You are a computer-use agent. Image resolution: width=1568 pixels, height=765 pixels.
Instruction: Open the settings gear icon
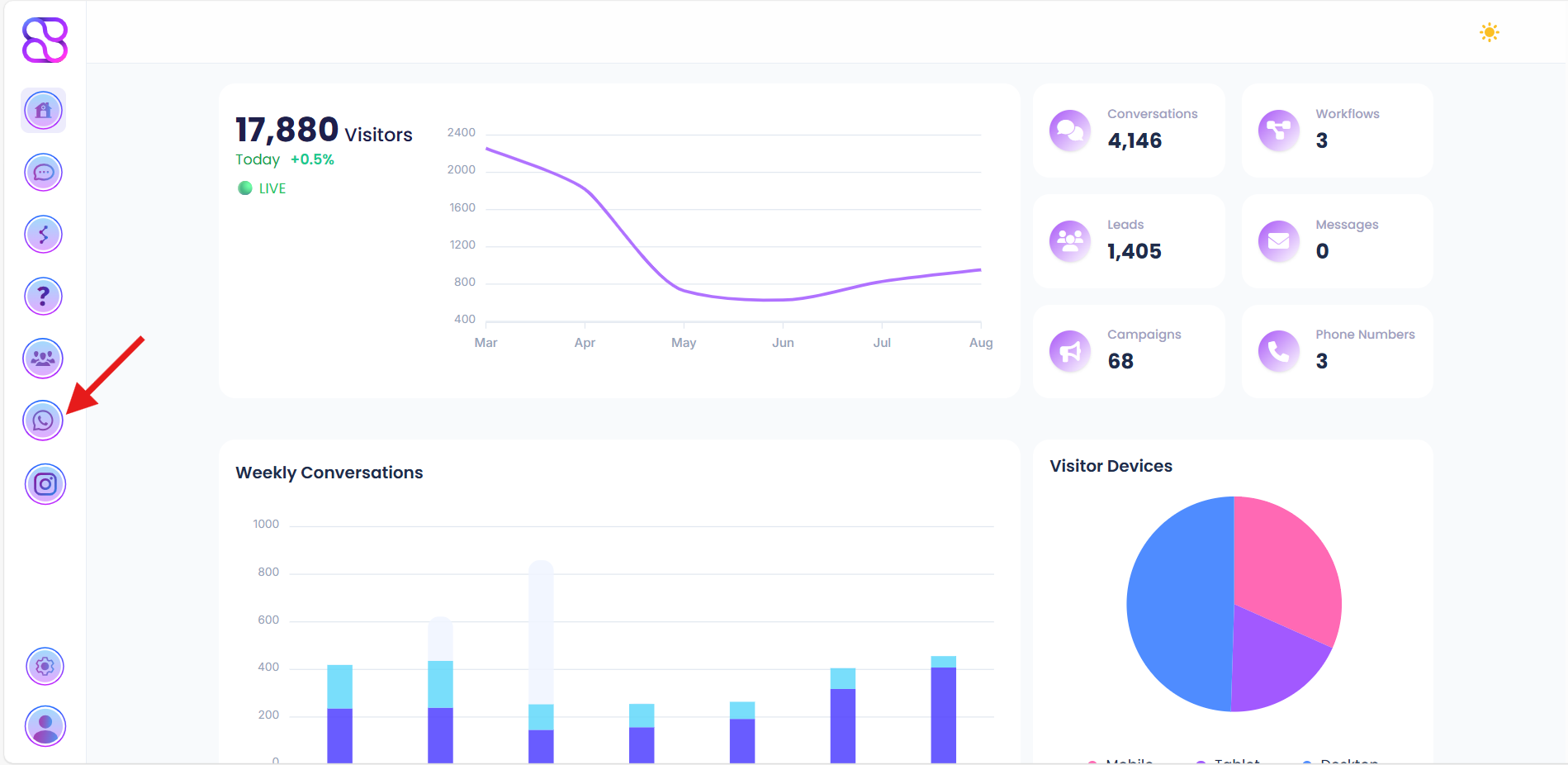45,666
